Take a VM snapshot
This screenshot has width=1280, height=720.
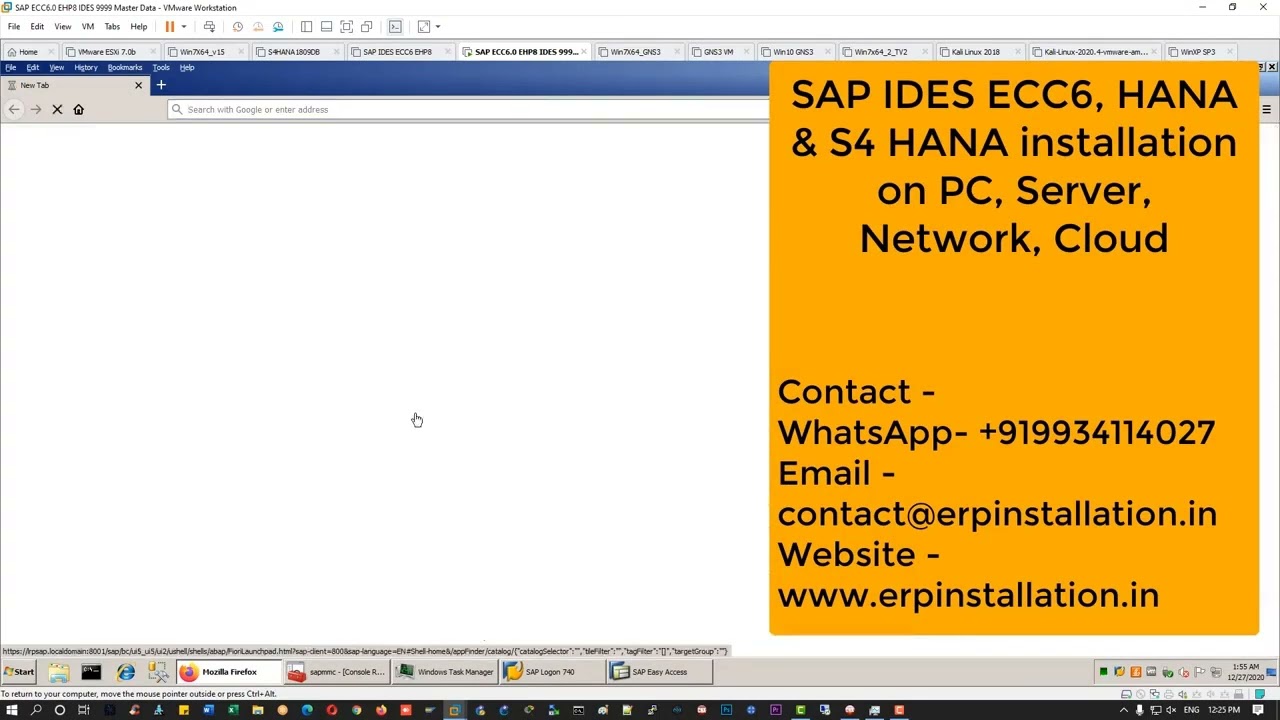(237, 27)
